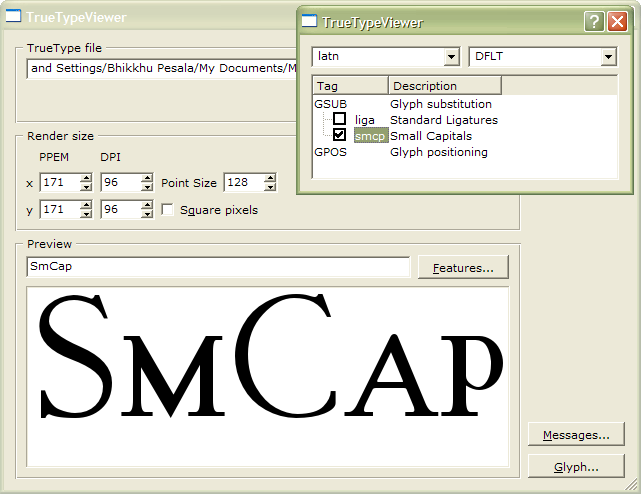The width and height of the screenshot is (641, 494).
Task: Increase the x DPI value
Action: pos(147,177)
